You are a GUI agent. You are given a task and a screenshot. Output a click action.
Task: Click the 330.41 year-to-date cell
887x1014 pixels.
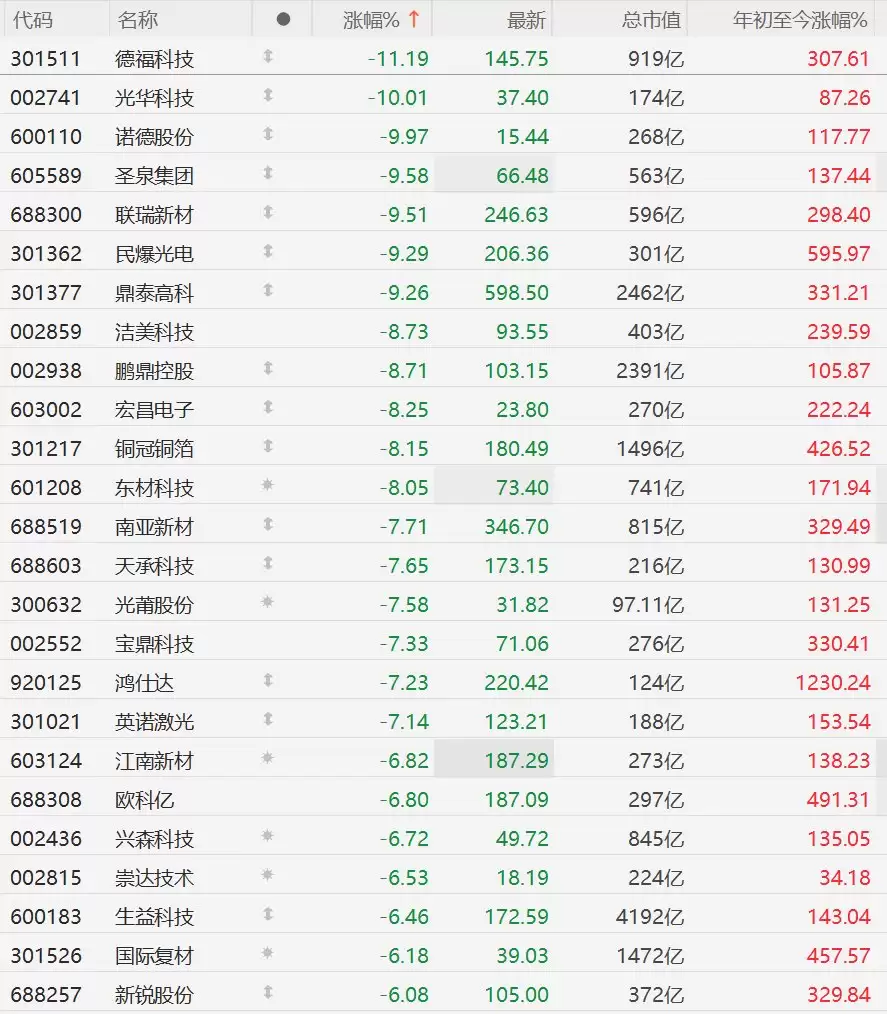(x=839, y=643)
